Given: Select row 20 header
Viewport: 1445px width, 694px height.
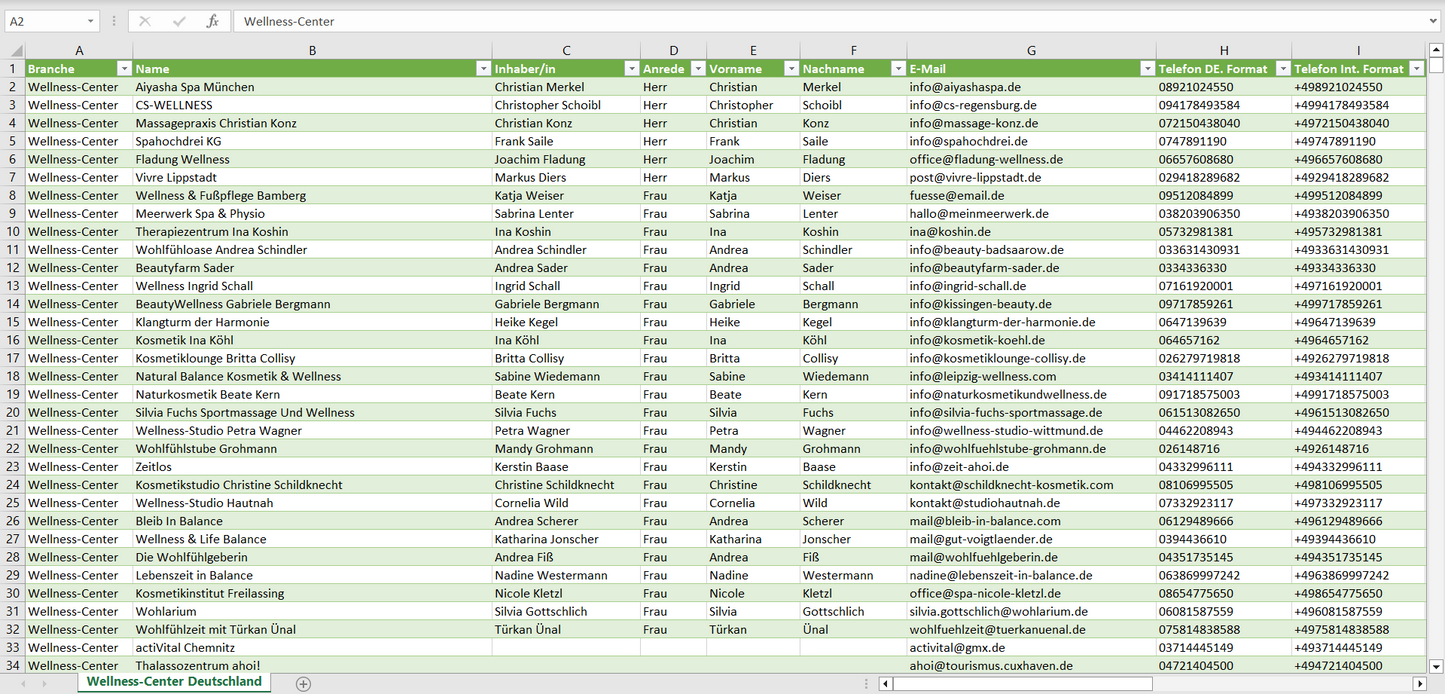Looking at the screenshot, I should 13,412.
